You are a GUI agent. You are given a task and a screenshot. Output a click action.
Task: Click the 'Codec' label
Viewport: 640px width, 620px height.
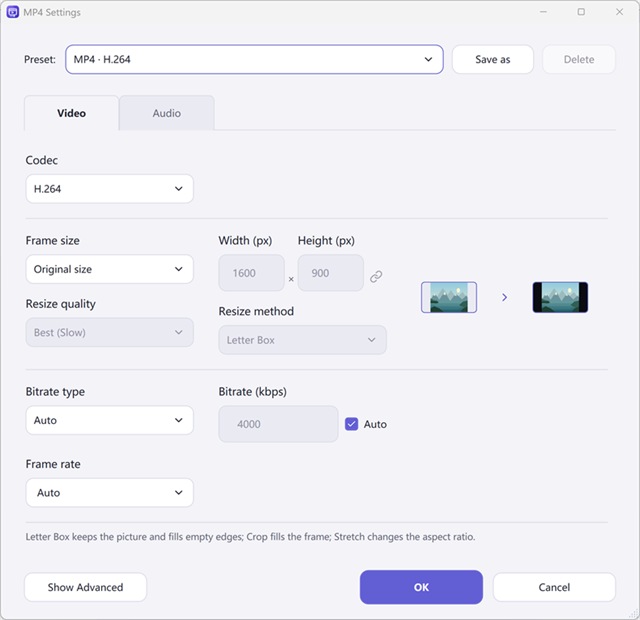pyautogui.click(x=42, y=160)
